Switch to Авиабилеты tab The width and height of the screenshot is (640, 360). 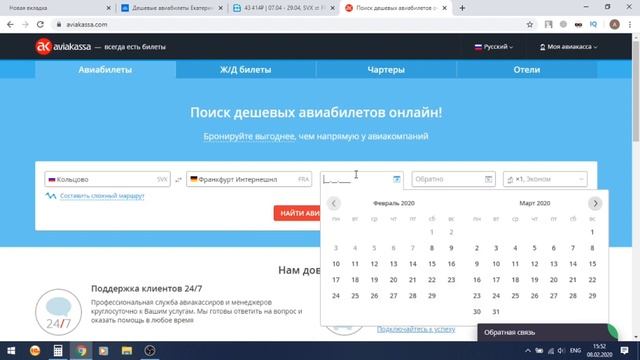(105, 70)
